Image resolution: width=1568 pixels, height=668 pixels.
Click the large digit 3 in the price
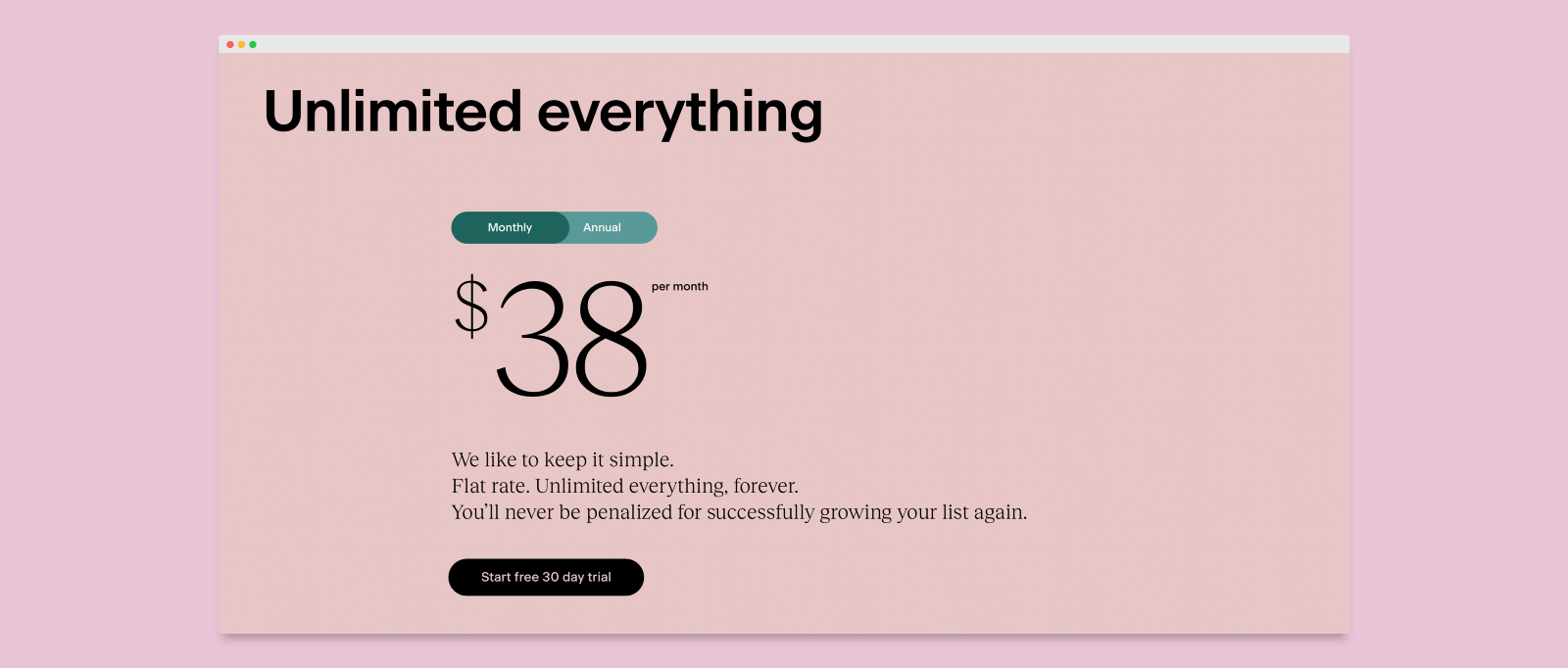coord(533,339)
